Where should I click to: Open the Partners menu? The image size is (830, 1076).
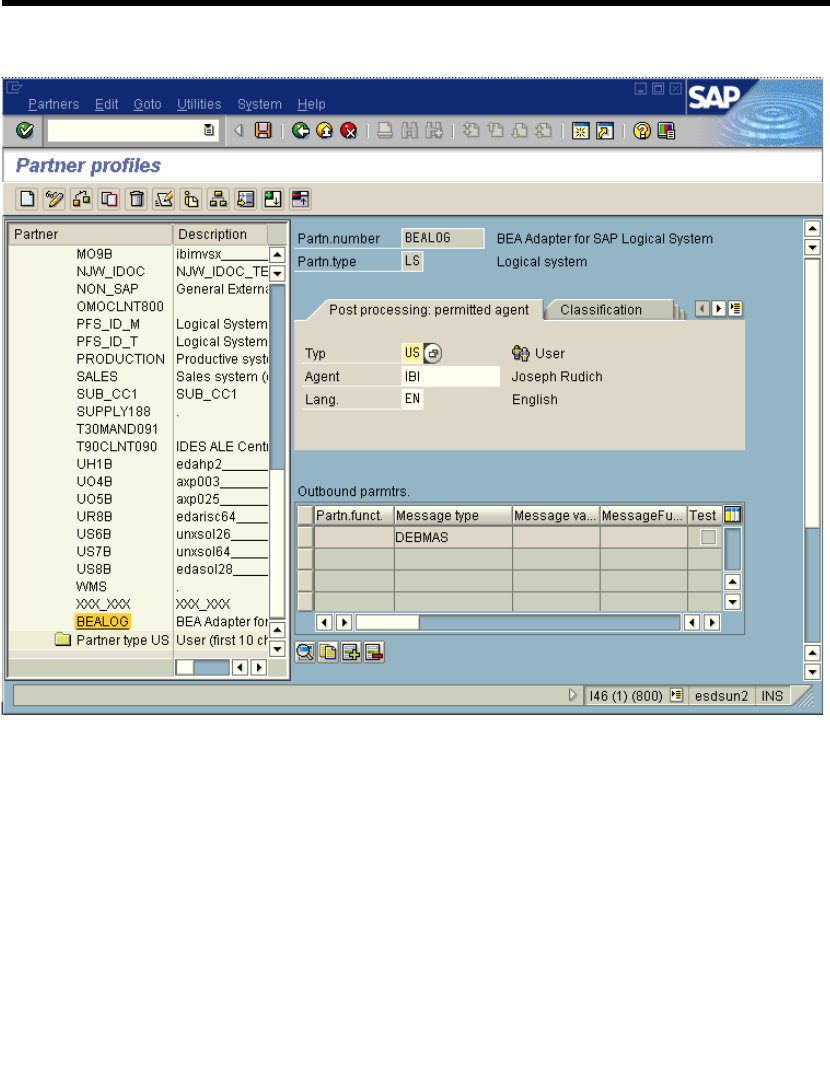[54, 104]
